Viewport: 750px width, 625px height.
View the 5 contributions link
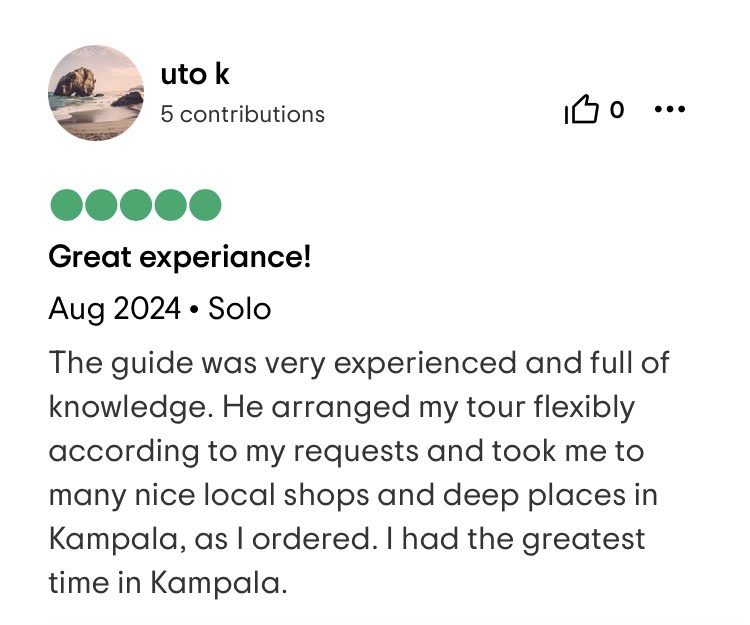pos(242,114)
